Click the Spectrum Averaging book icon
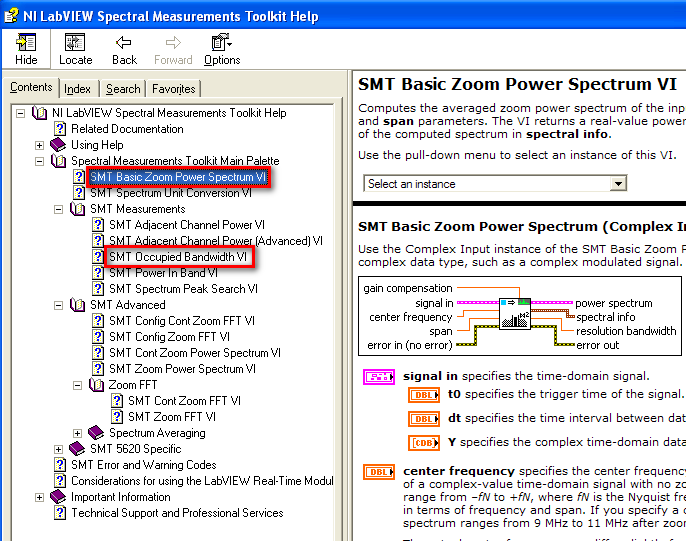The width and height of the screenshot is (686, 541). [96, 433]
